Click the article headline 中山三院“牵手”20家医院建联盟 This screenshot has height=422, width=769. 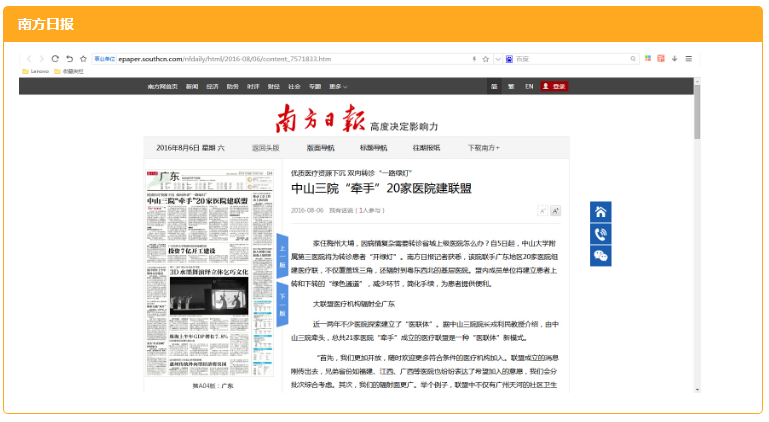pos(381,188)
